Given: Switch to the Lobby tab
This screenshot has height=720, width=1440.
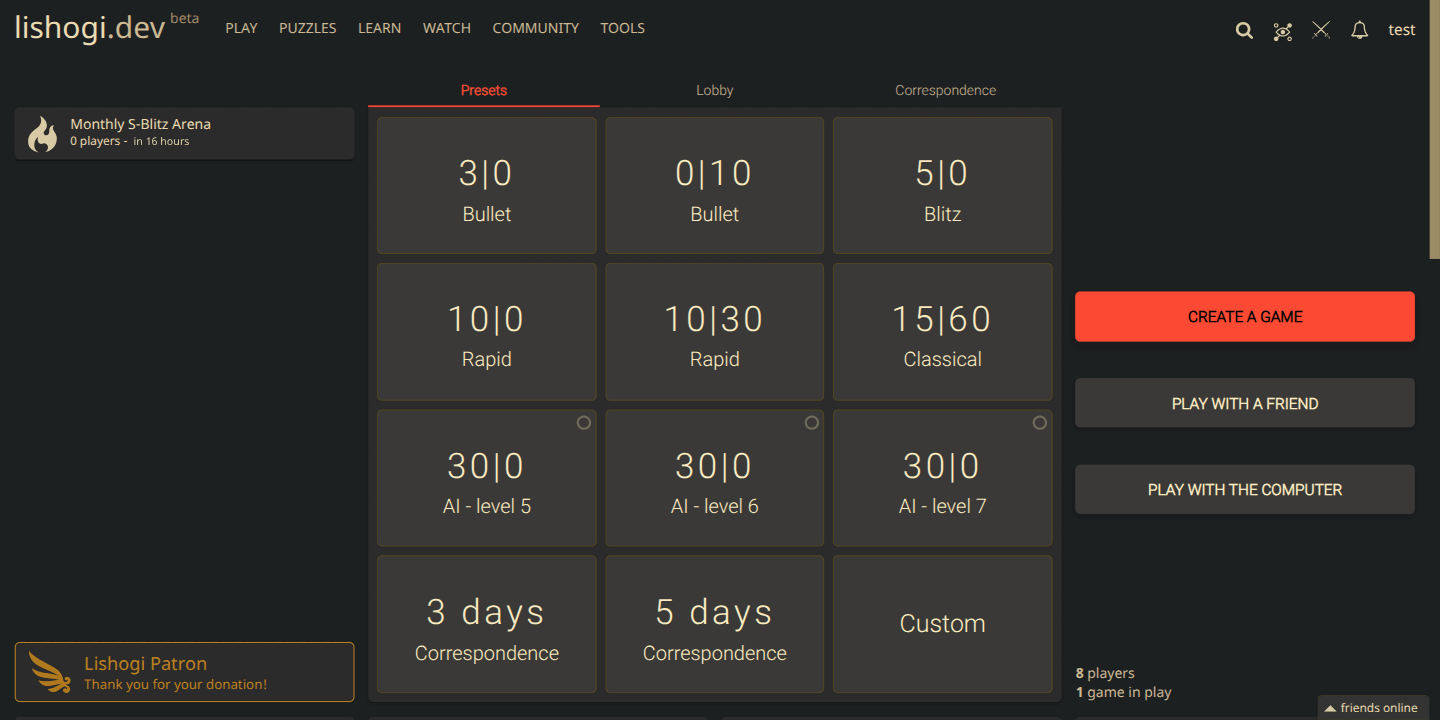Looking at the screenshot, I should click(714, 90).
